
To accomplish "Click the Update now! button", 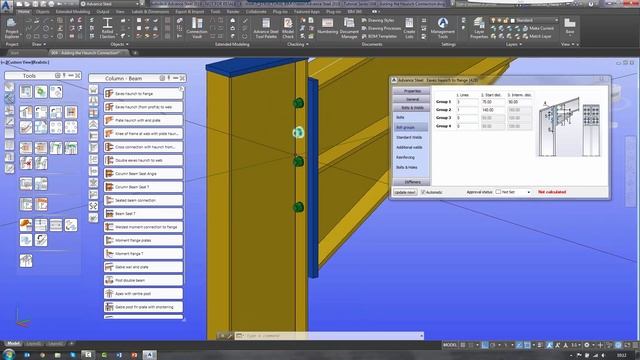I will (x=405, y=192).
